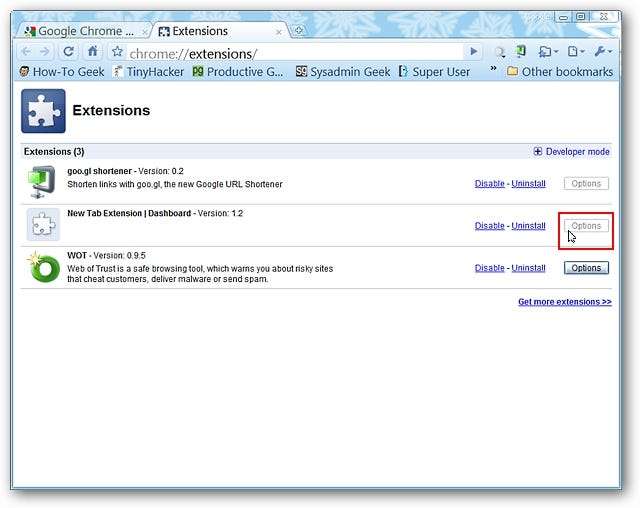640x508 pixels.
Task: Go back with the browser back arrow
Action: pos(27,51)
